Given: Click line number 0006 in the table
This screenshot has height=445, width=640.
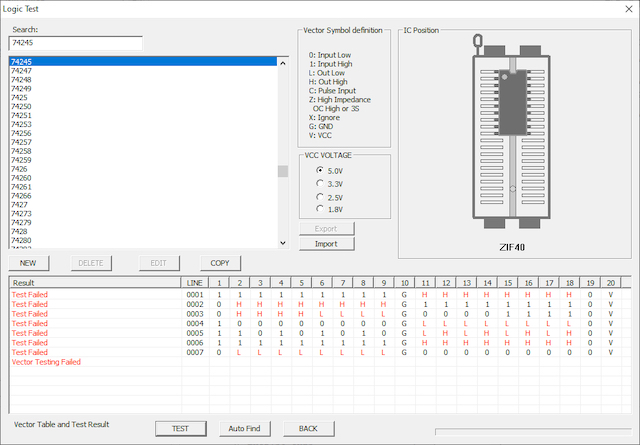Looking at the screenshot, I should [195, 343].
